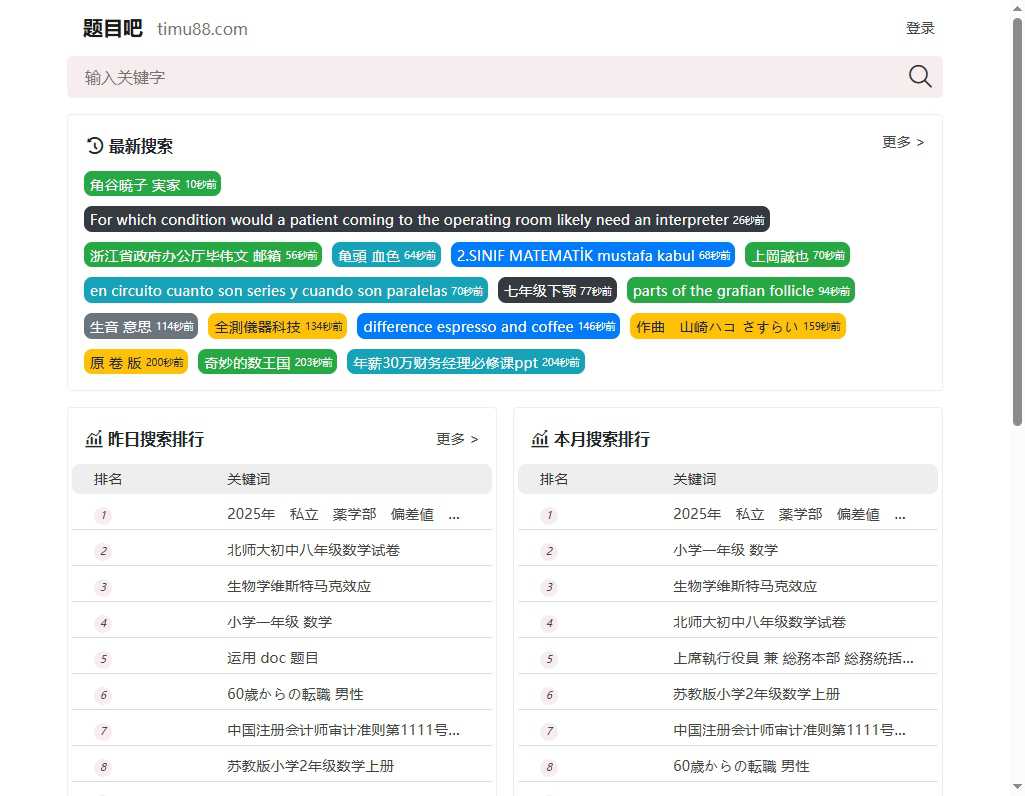Click the magnifying glass search icon
The image size is (1025, 796).
click(918, 76)
